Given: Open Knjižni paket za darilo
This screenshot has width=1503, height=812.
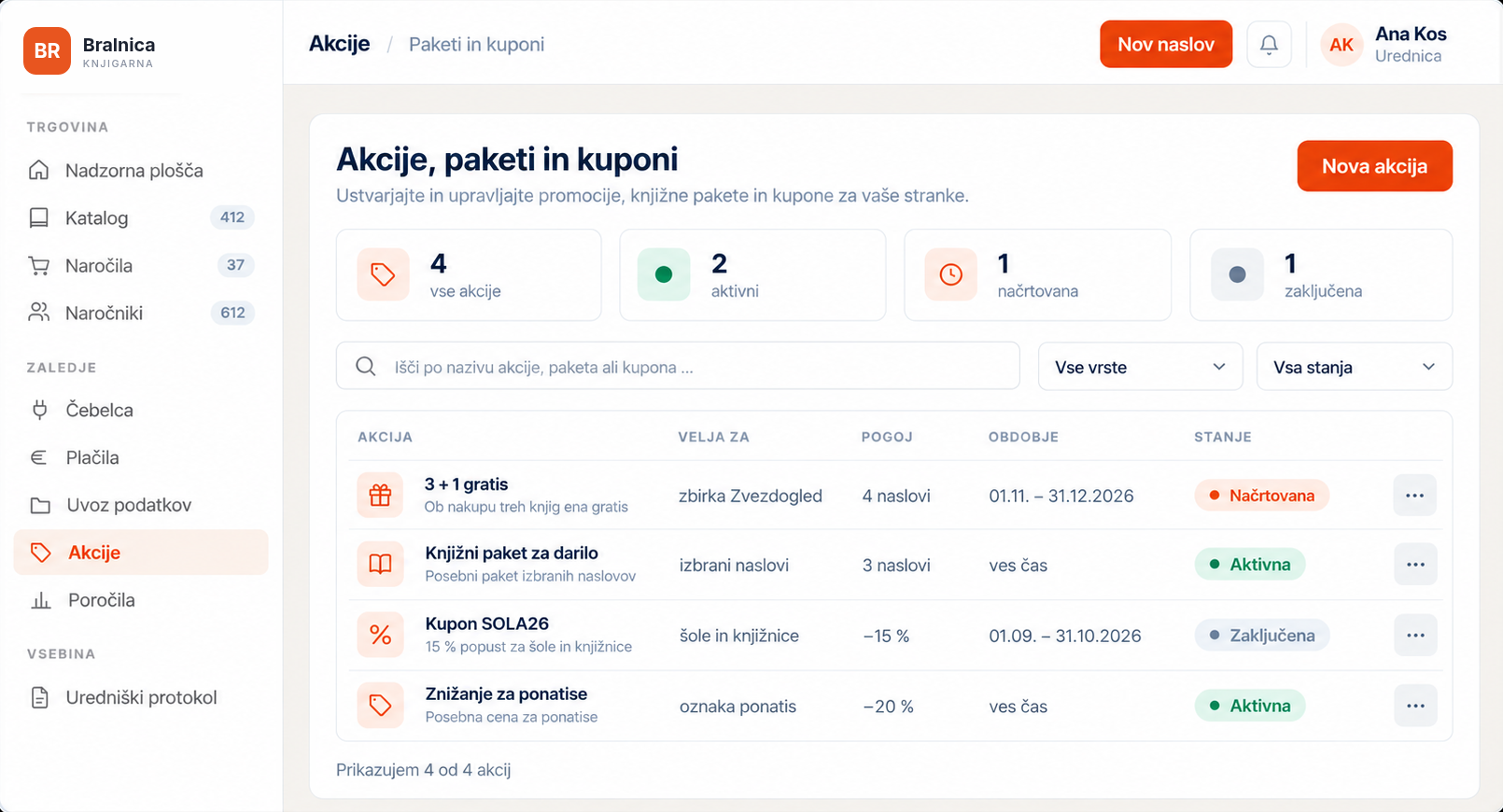Looking at the screenshot, I should click(512, 553).
